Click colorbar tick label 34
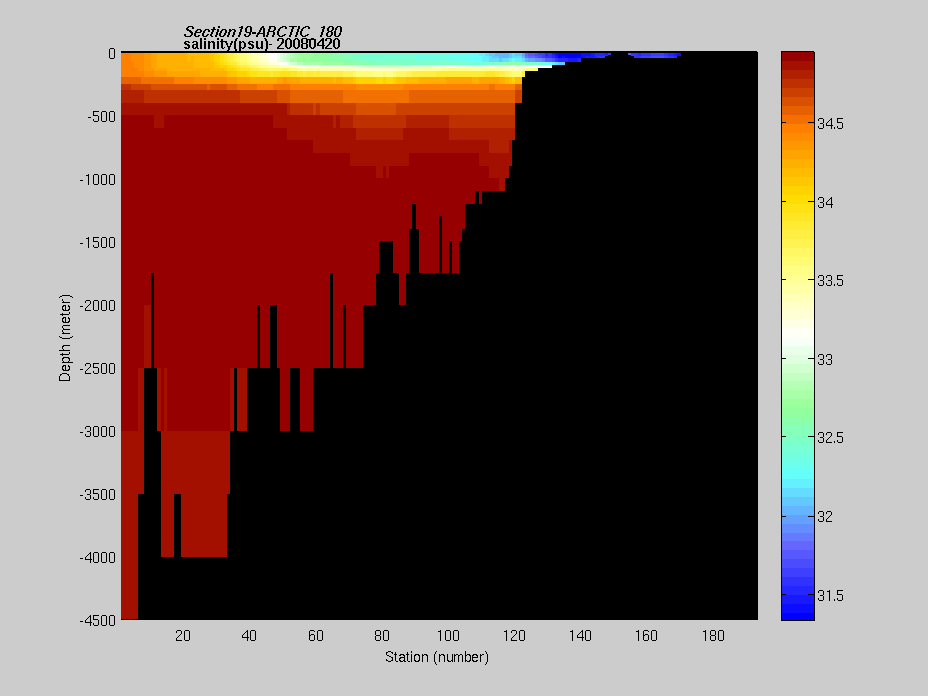This screenshot has height=696, width=928. point(825,202)
